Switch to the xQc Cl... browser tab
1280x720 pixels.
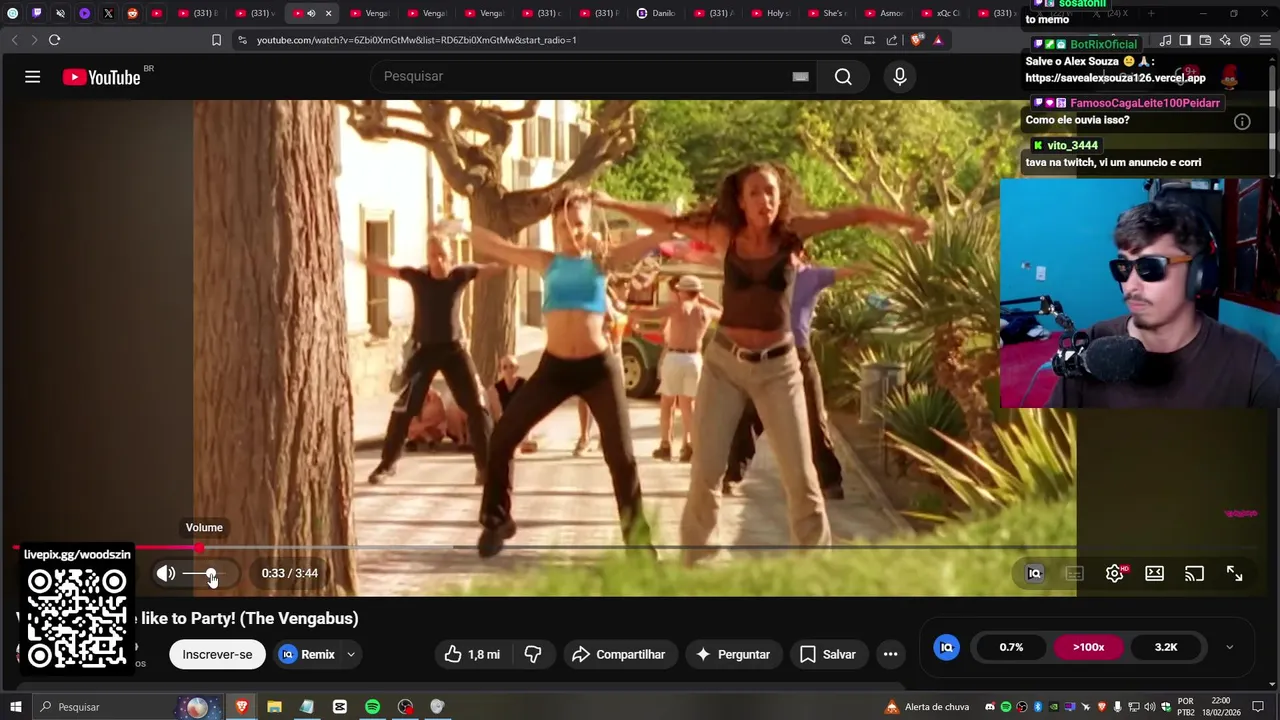[x=940, y=13]
